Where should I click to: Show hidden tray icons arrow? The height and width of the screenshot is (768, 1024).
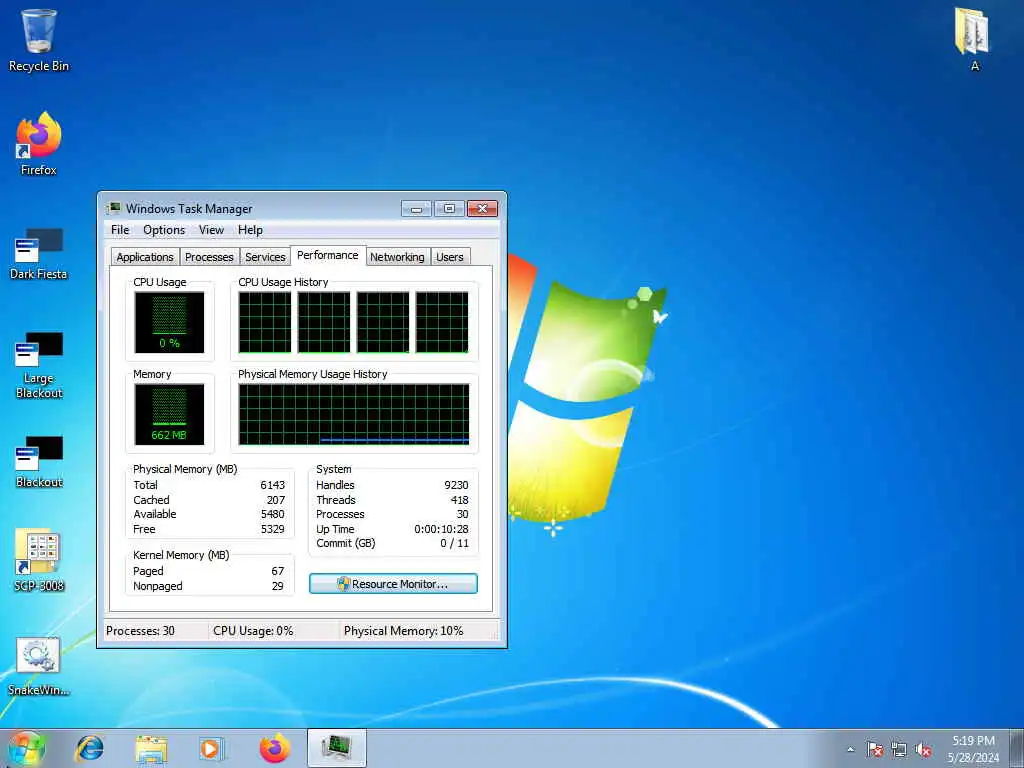point(850,750)
